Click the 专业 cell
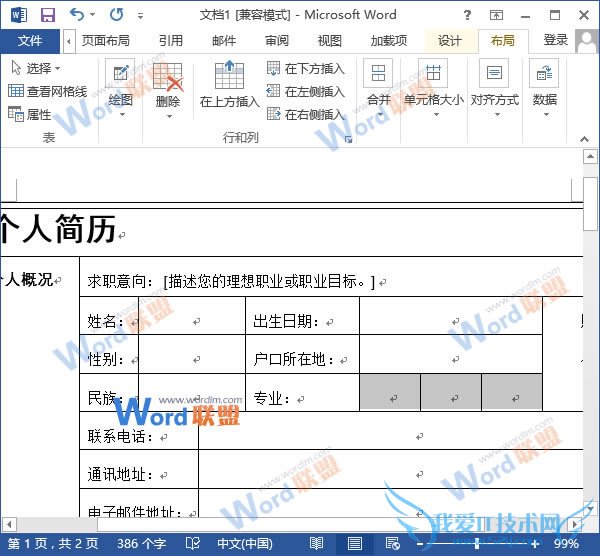 coord(302,393)
